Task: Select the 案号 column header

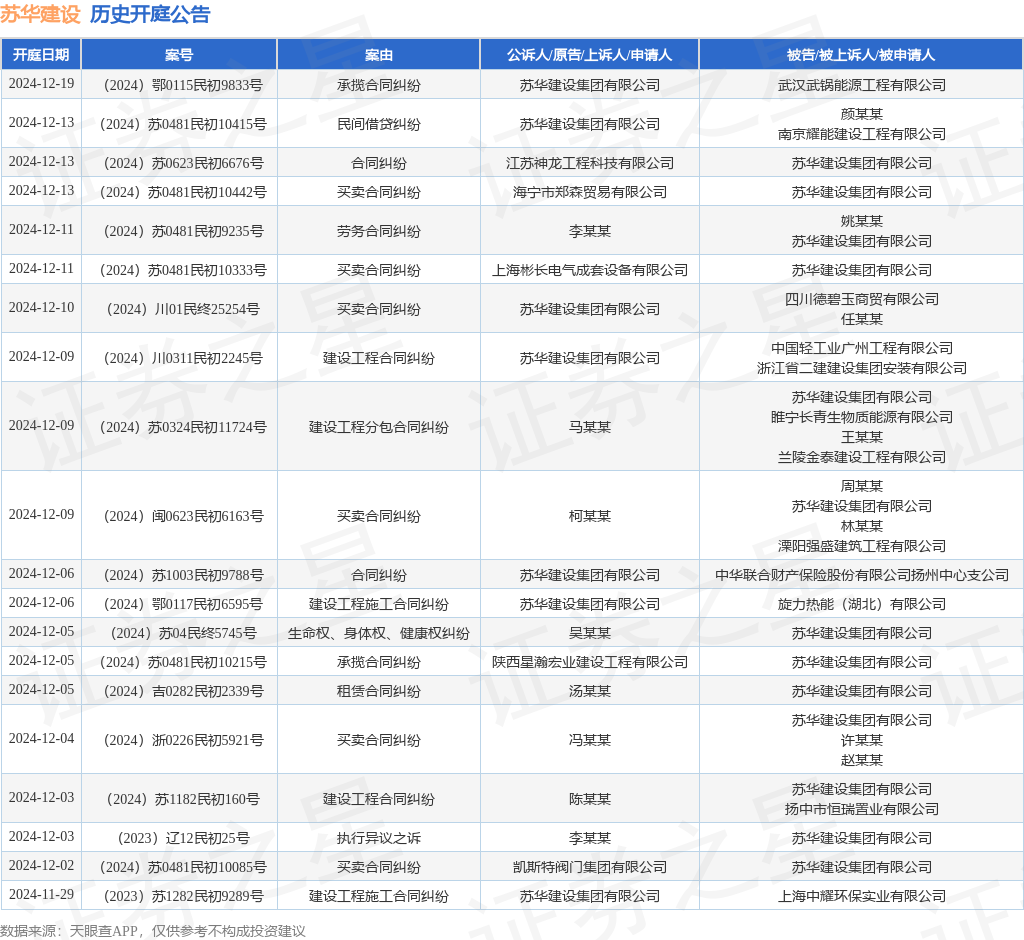Action: coord(179,55)
